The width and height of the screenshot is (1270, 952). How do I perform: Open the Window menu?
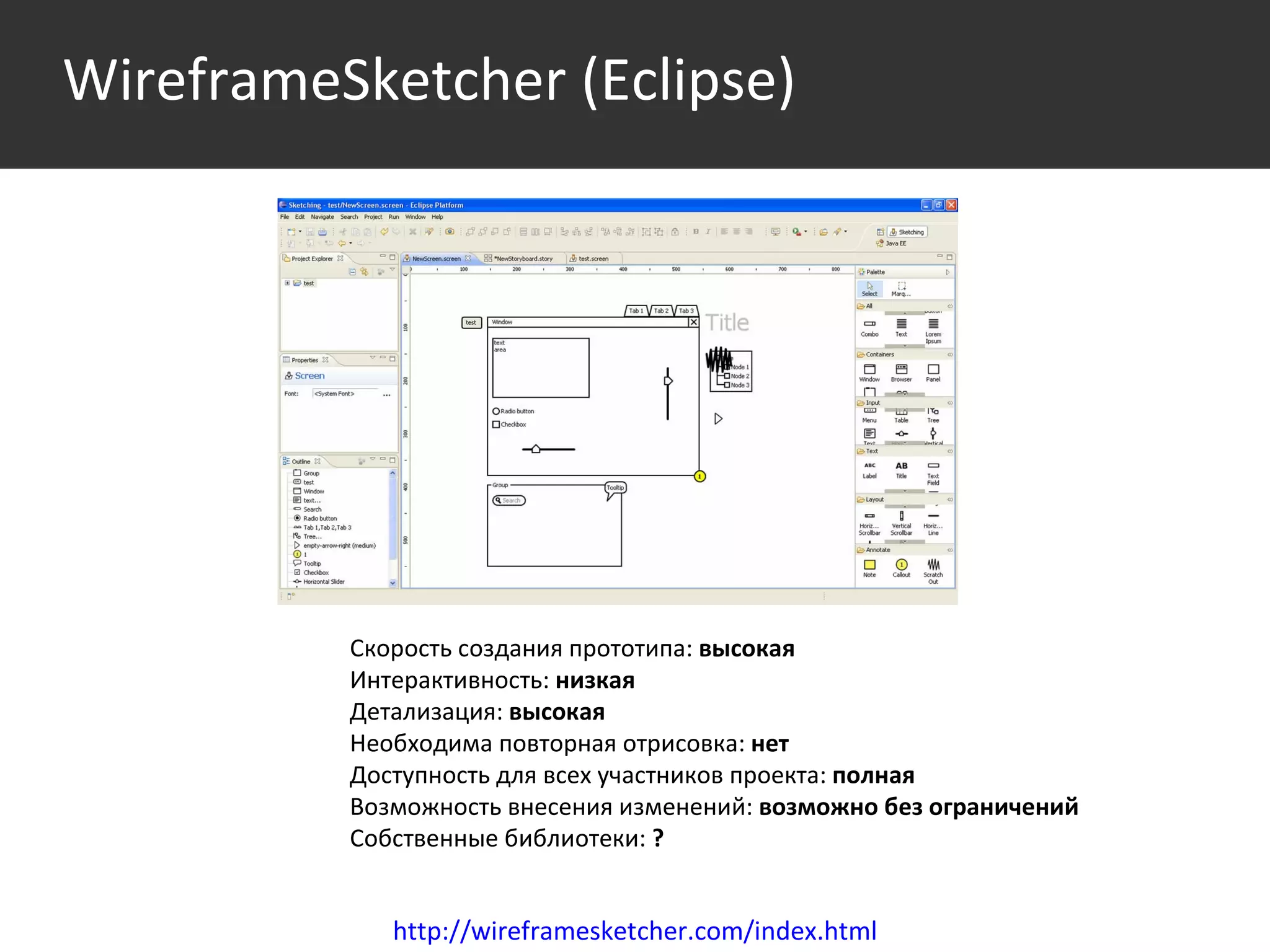pos(415,217)
